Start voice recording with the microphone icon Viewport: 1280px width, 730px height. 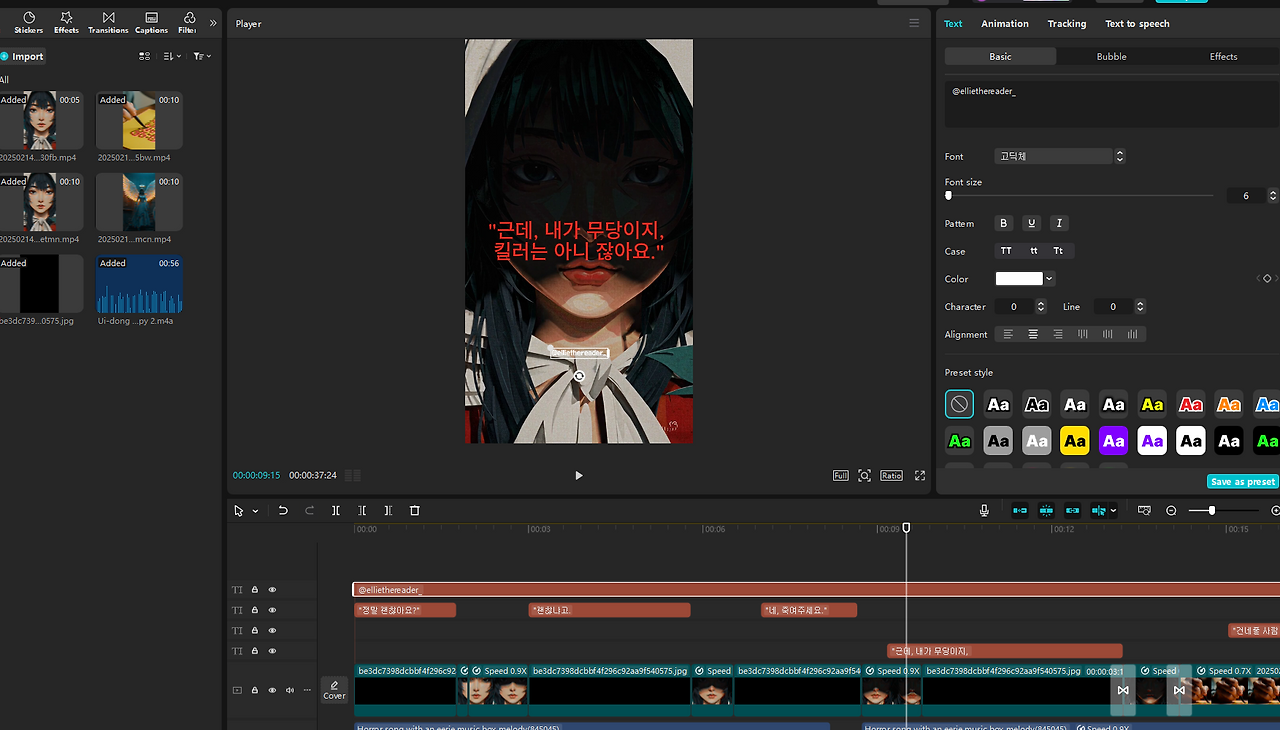click(x=984, y=510)
